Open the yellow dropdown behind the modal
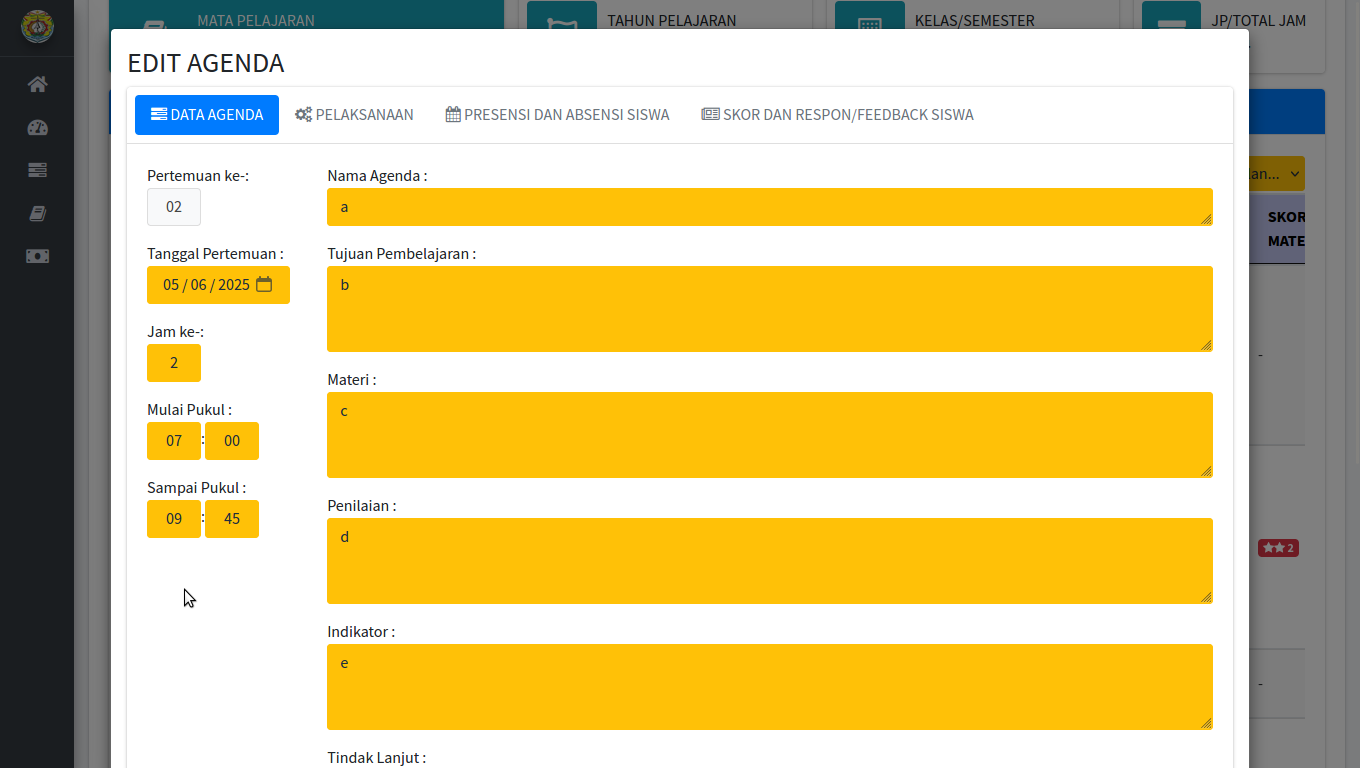Image resolution: width=1360 pixels, height=768 pixels. pos(1277,173)
